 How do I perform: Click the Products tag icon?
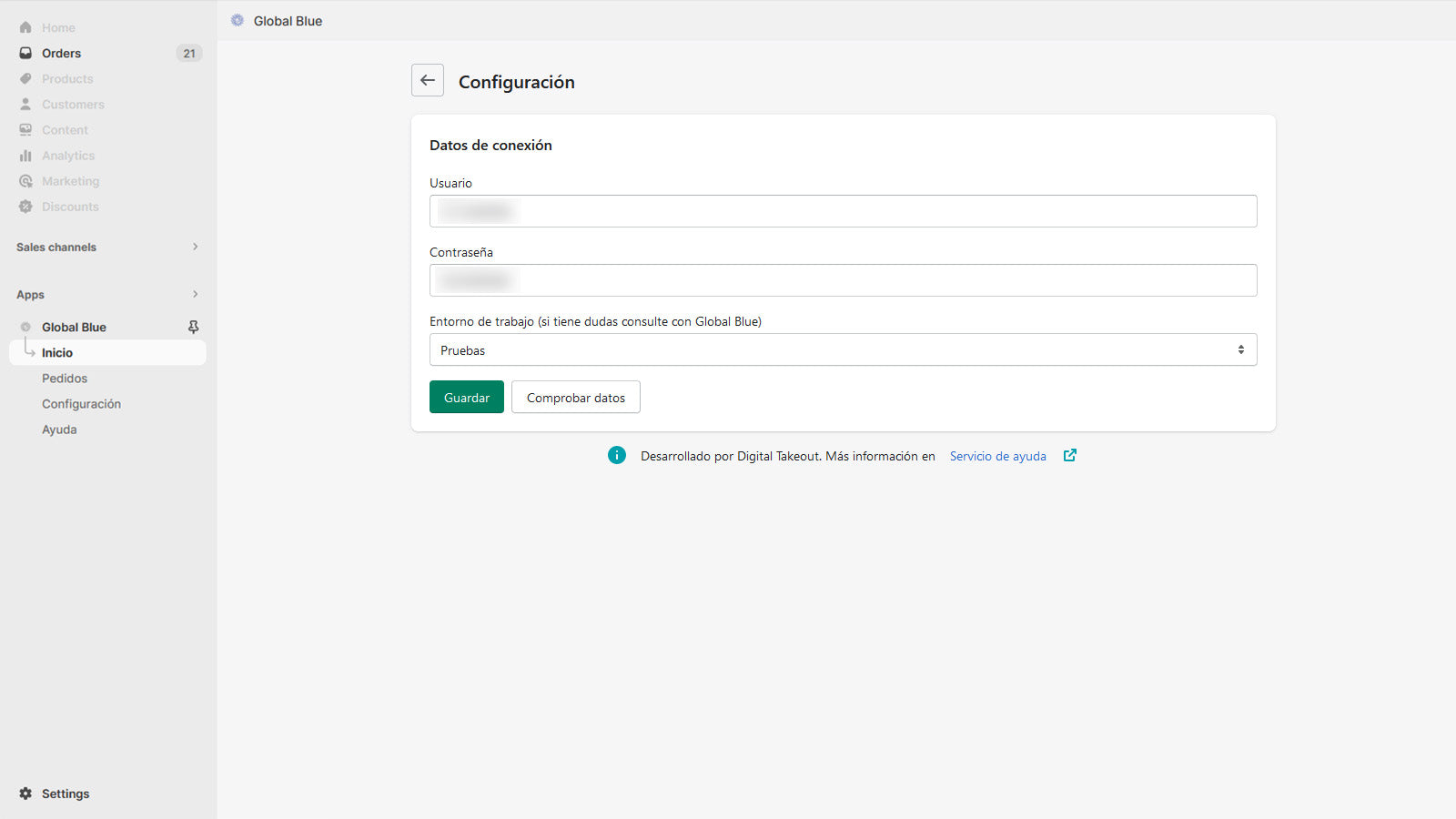click(25, 79)
